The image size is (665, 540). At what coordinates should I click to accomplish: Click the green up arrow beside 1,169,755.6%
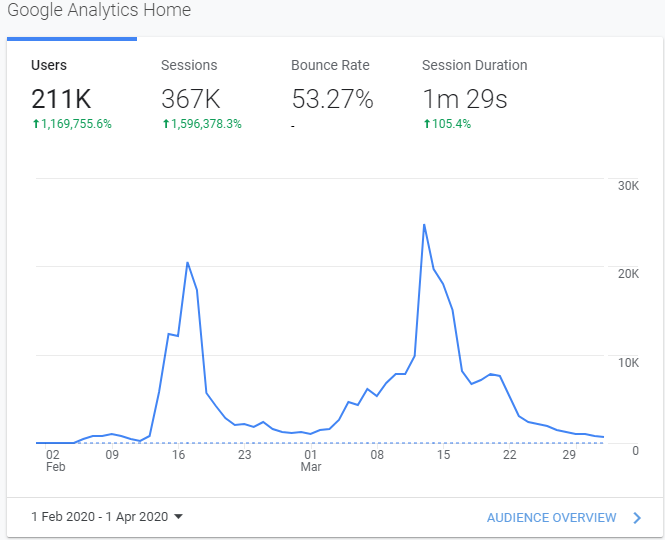tap(36, 124)
